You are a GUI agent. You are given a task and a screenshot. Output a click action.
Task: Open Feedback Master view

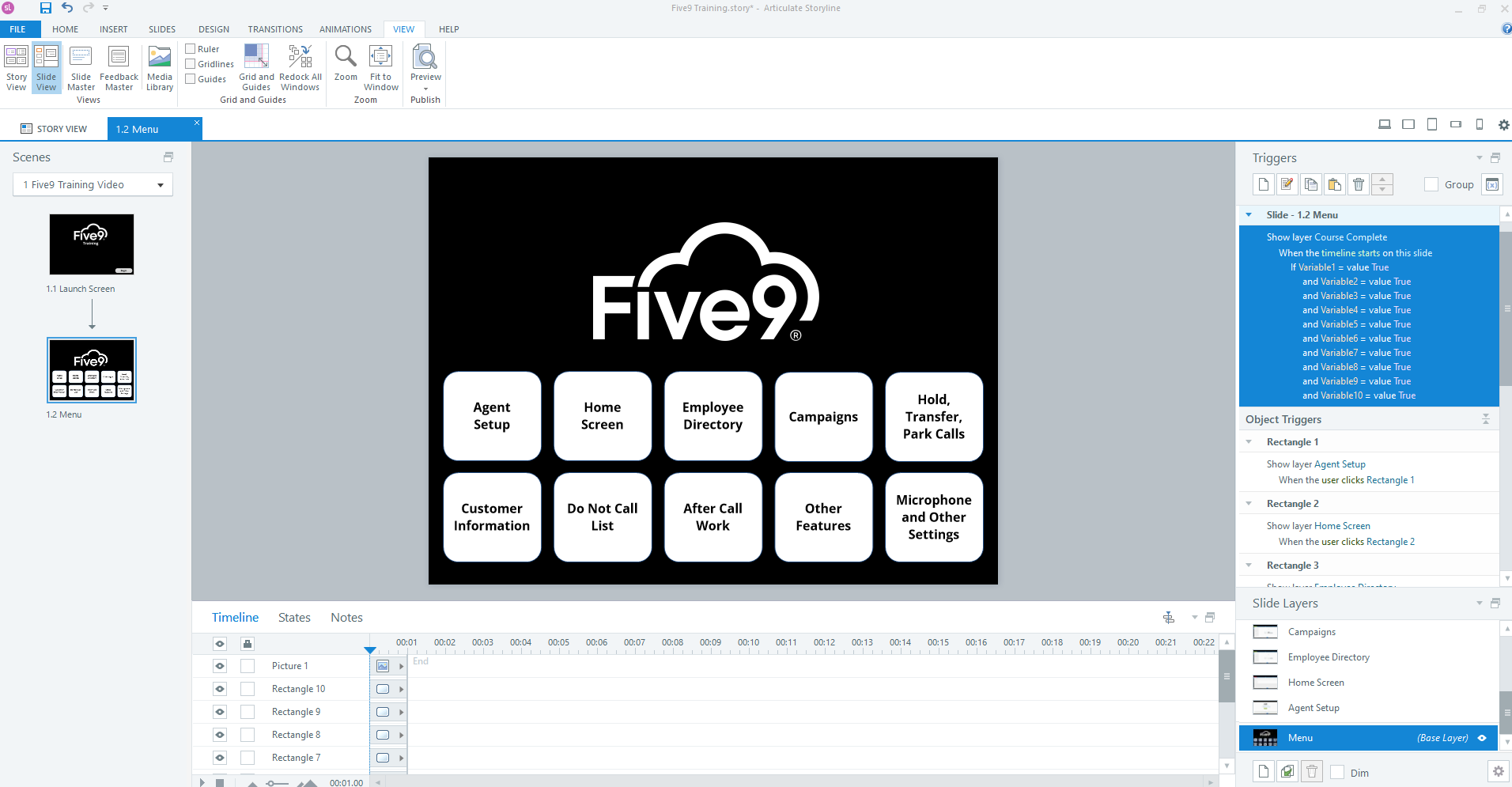coord(119,69)
